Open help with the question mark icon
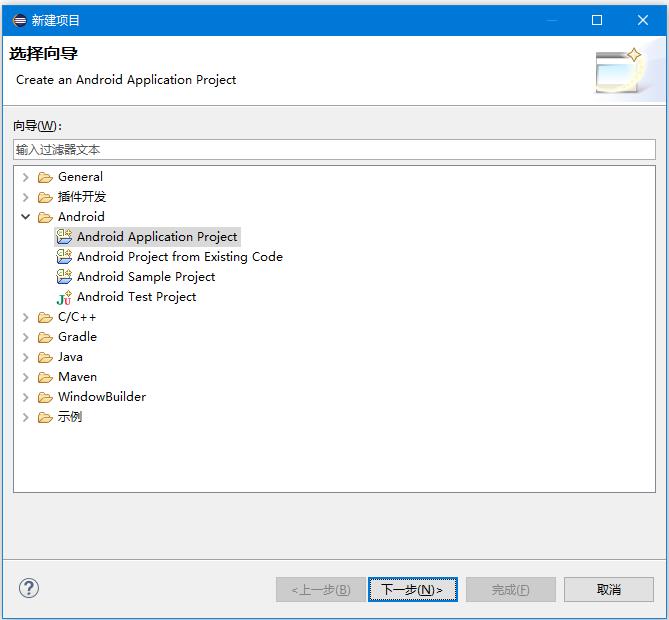The image size is (669, 620). coord(29,588)
